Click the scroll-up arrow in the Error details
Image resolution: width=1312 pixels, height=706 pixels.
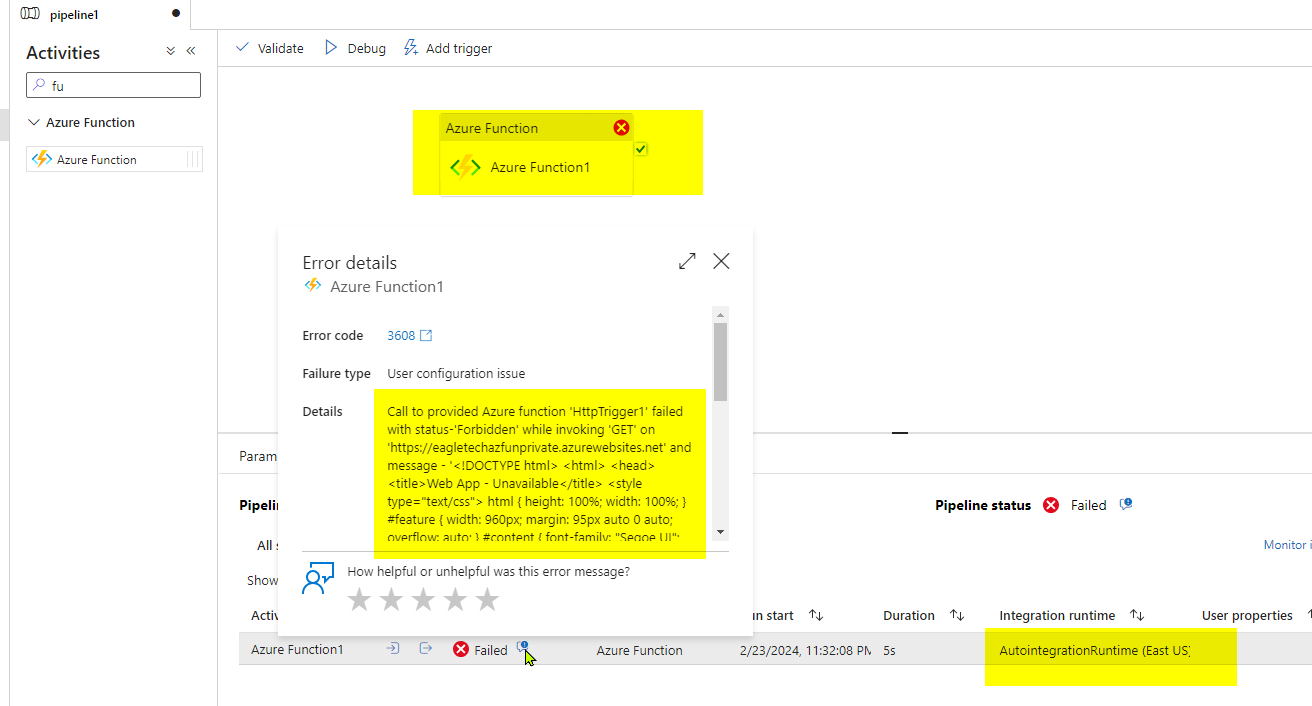(x=721, y=314)
